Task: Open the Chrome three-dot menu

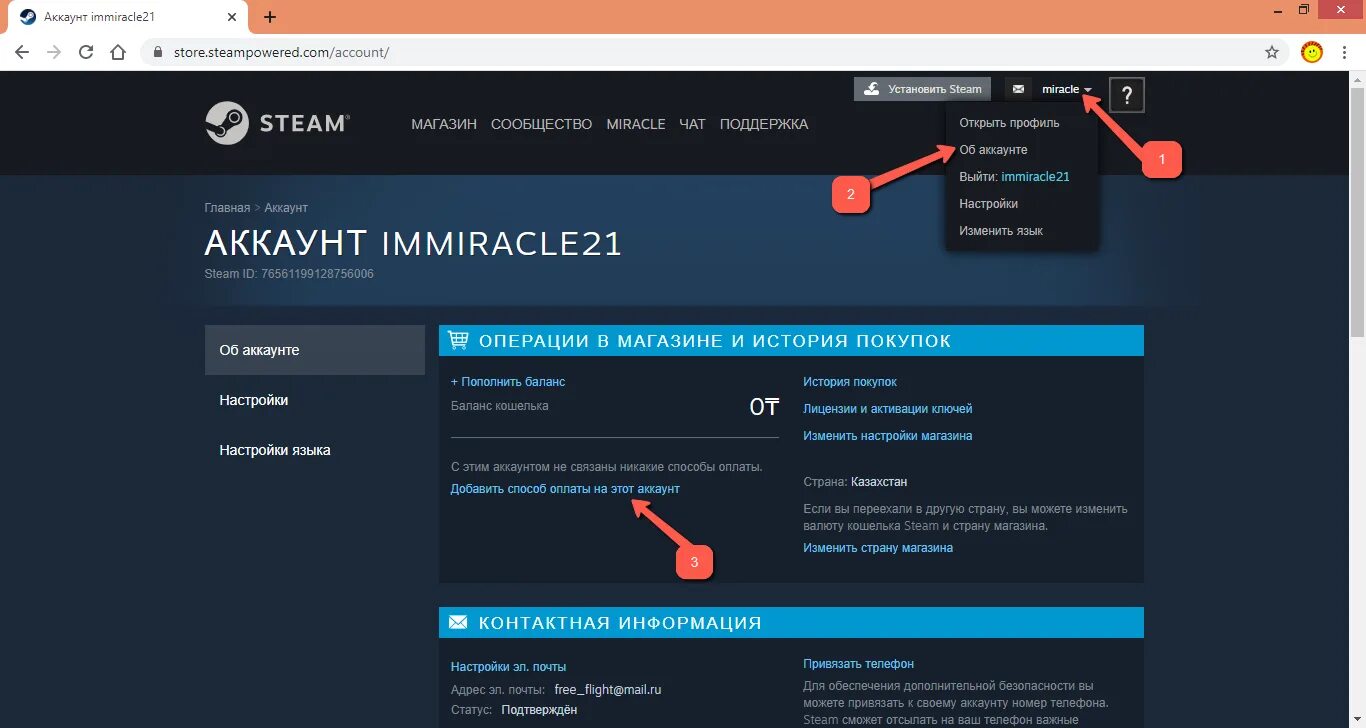Action: click(x=1347, y=52)
